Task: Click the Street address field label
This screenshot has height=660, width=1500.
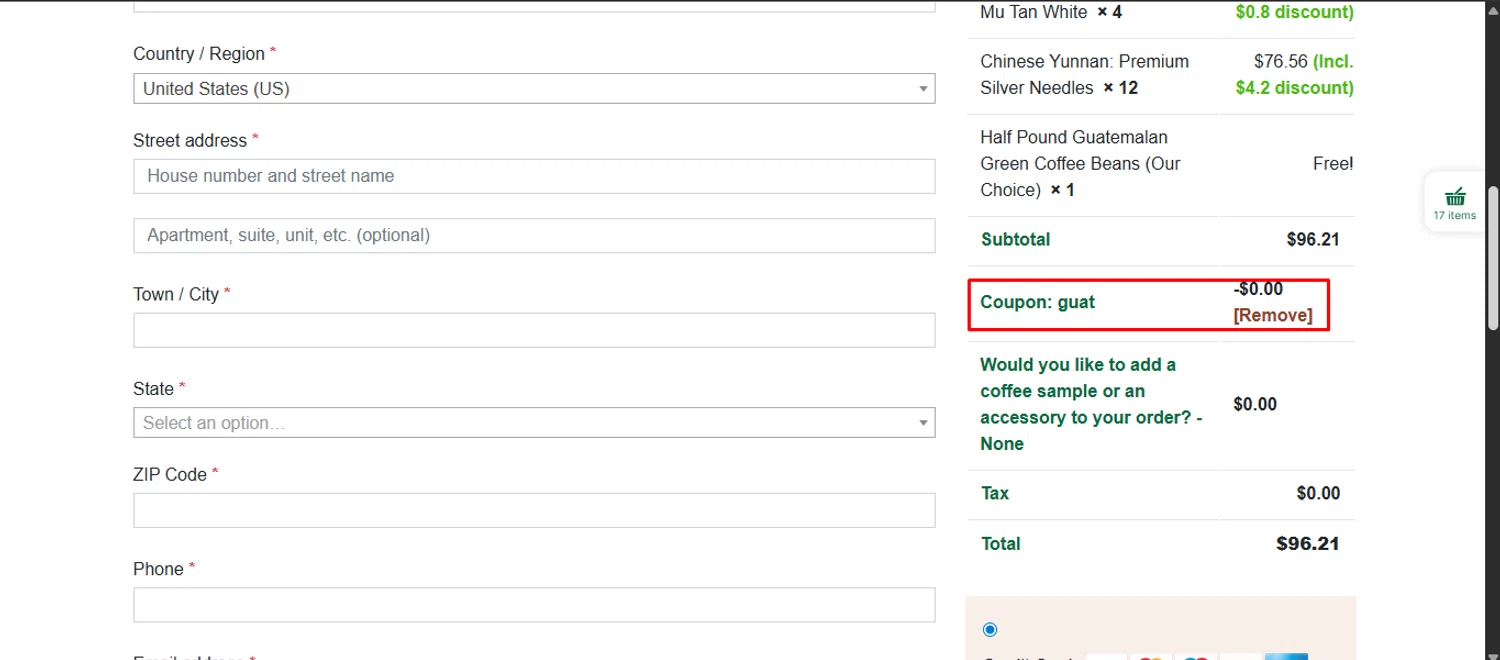Action: pyautogui.click(x=190, y=141)
